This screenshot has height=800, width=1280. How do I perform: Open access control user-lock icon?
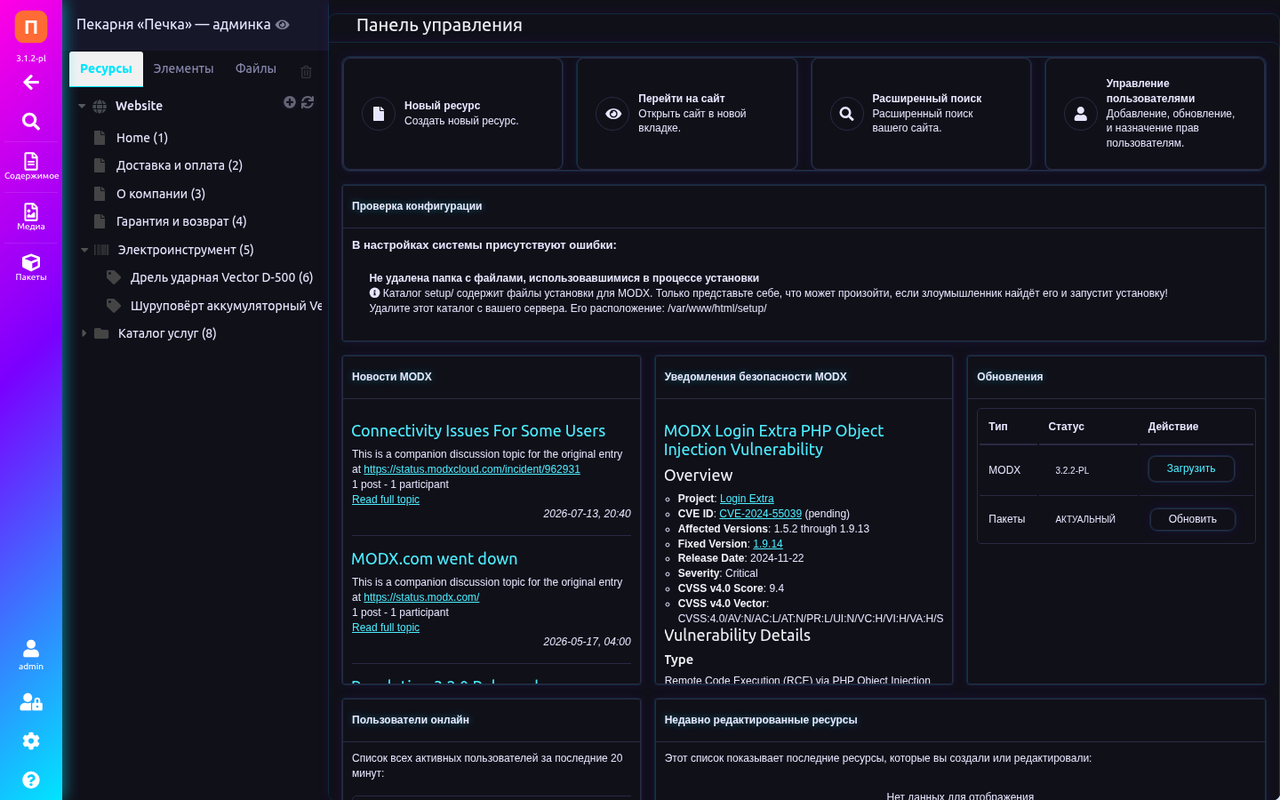(31, 702)
